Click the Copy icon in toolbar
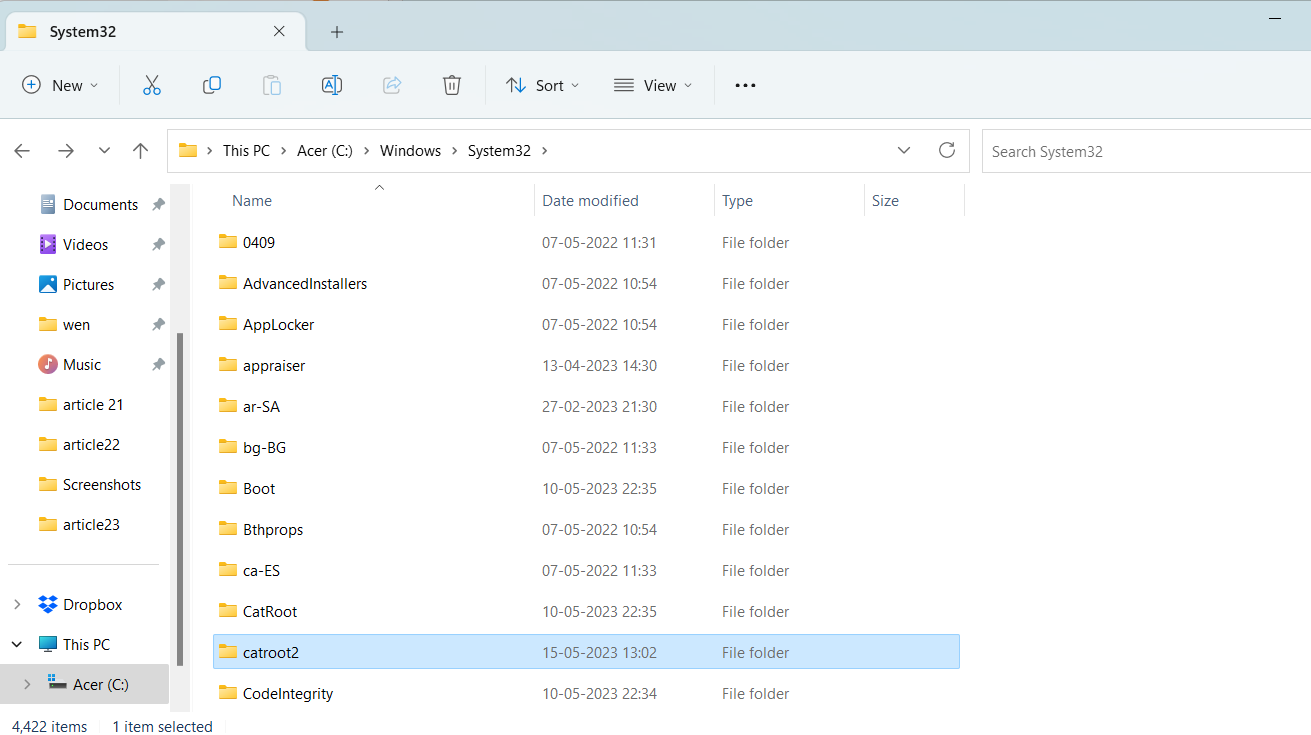 (212, 86)
